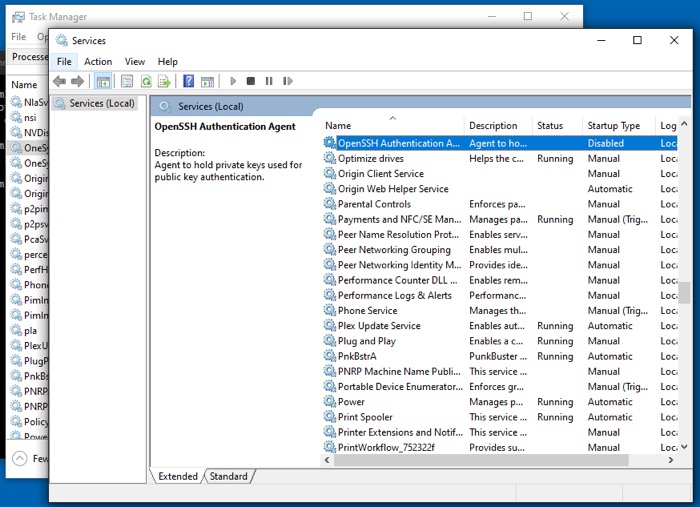Click the Refresh toolbar icon

click(x=147, y=81)
